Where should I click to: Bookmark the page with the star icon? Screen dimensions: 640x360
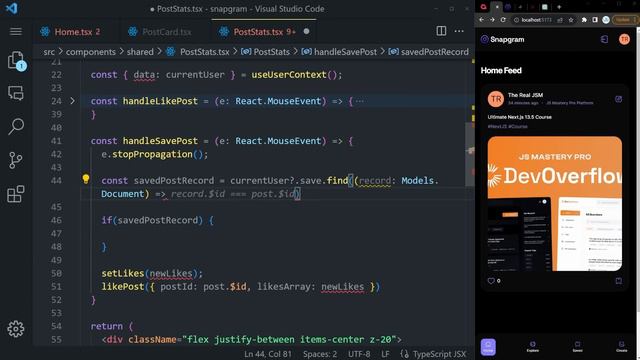(571, 20)
